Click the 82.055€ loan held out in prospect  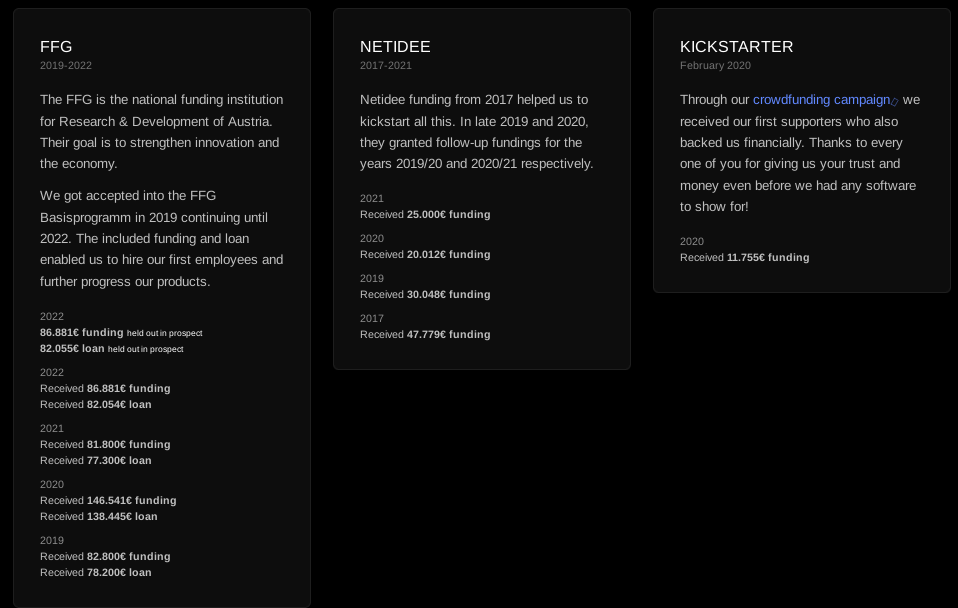click(112, 348)
